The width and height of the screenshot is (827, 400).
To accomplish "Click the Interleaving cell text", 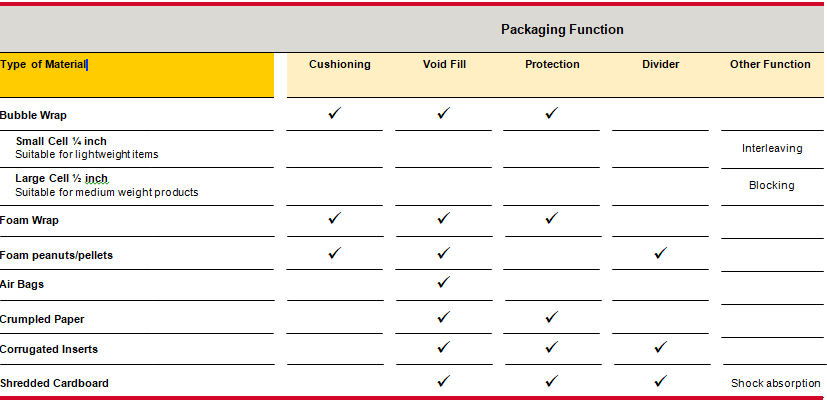I will [772, 148].
